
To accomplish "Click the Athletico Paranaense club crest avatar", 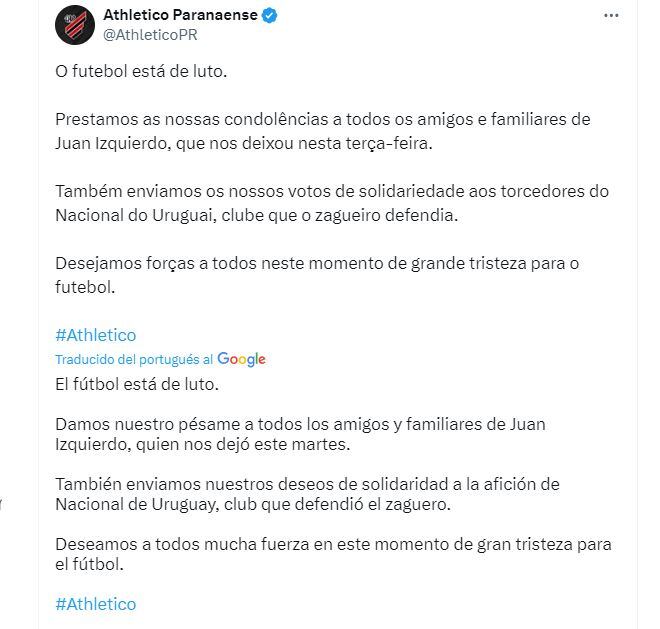I will tap(76, 24).
